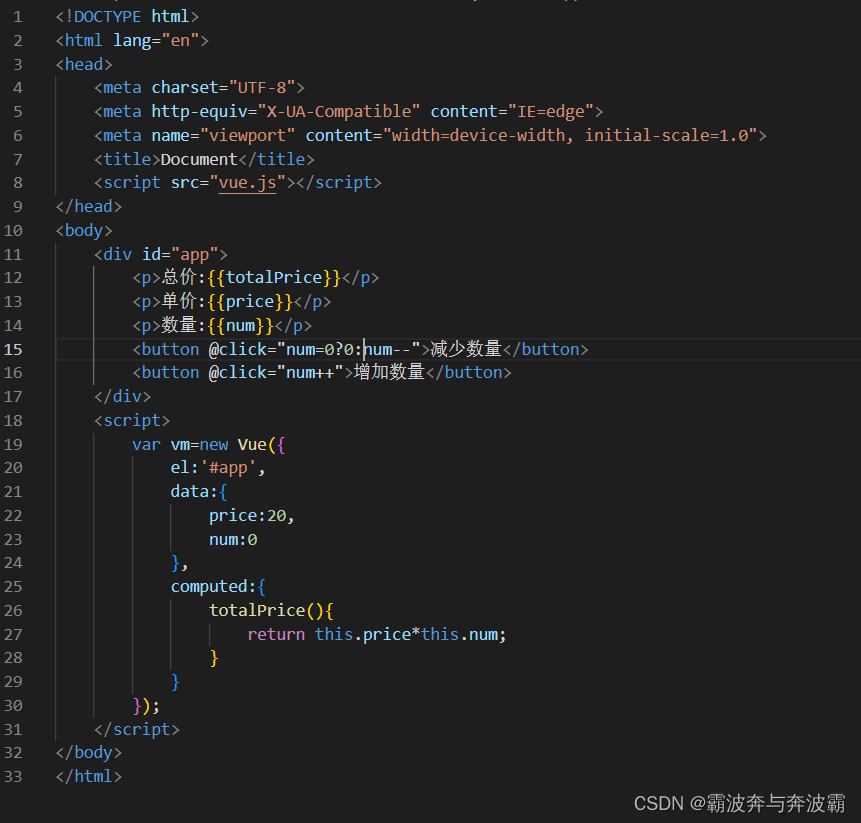This screenshot has width=861, height=823.
Task: Click line number 1 in the gutter
Action: click(x=17, y=16)
